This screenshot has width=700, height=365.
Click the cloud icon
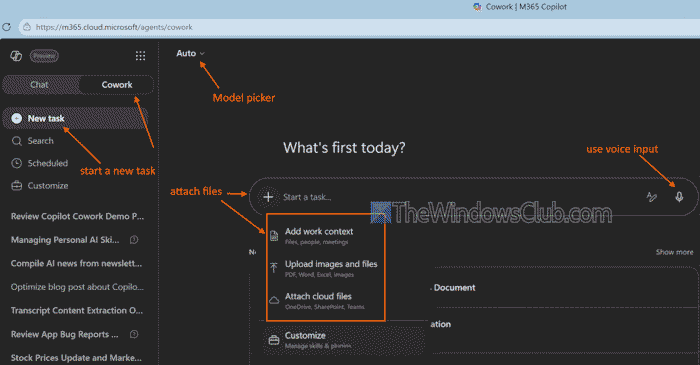click(274, 300)
